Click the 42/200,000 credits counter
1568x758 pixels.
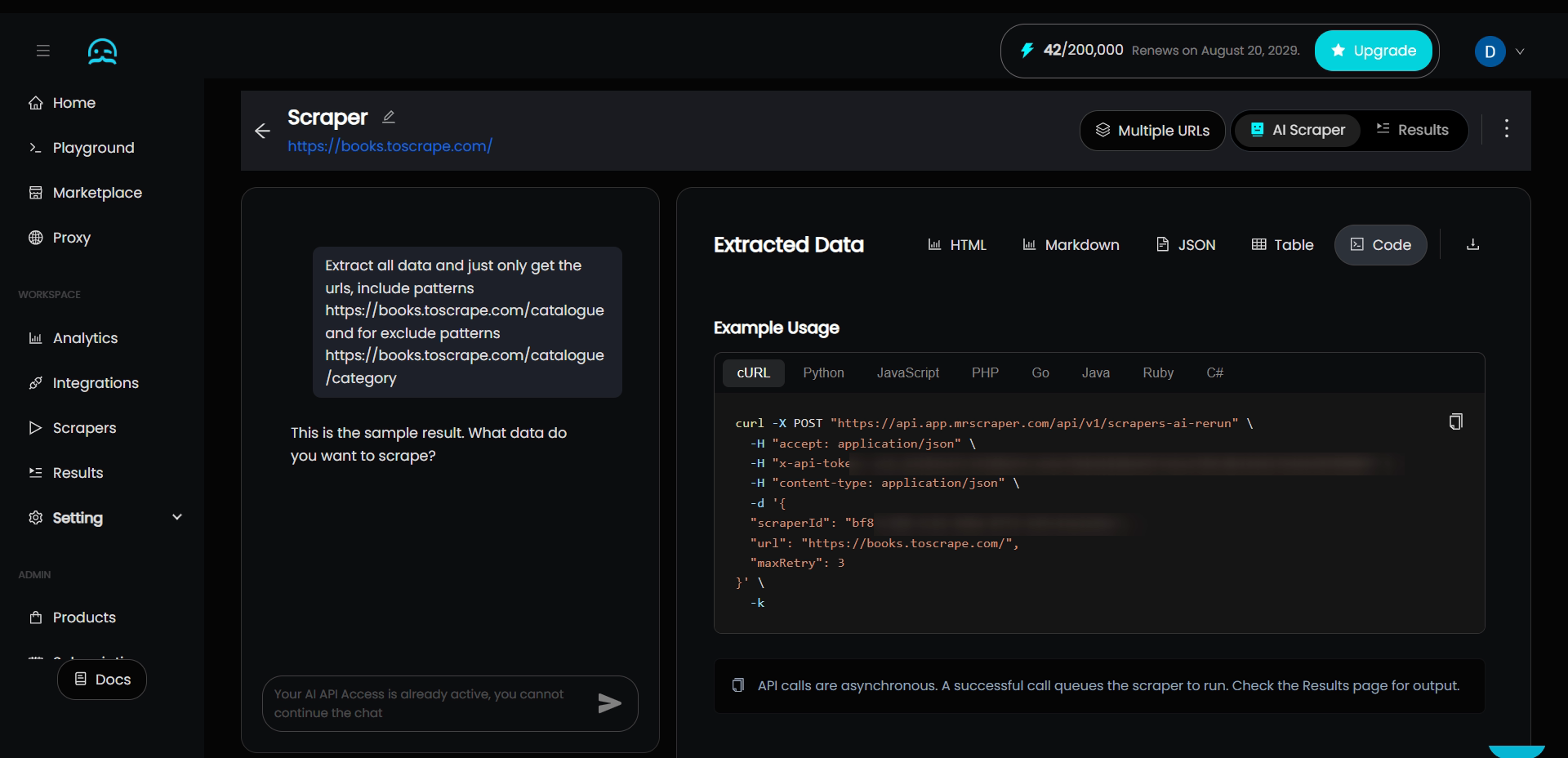point(1083,50)
